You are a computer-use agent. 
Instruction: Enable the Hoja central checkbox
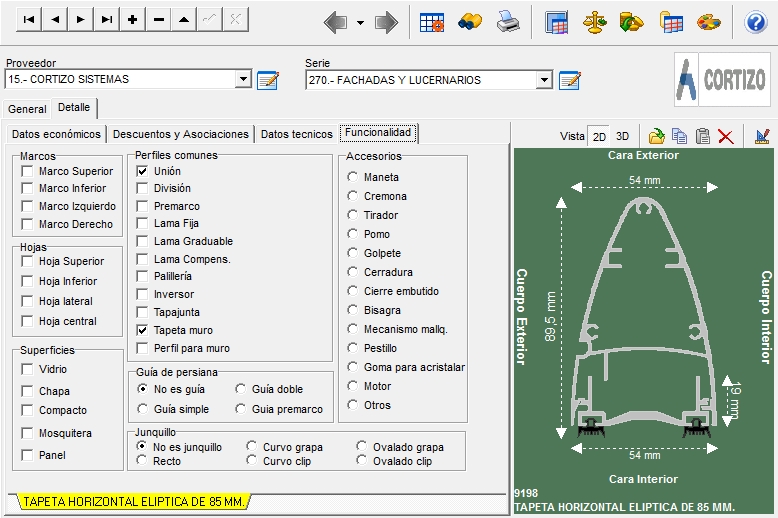(27, 322)
